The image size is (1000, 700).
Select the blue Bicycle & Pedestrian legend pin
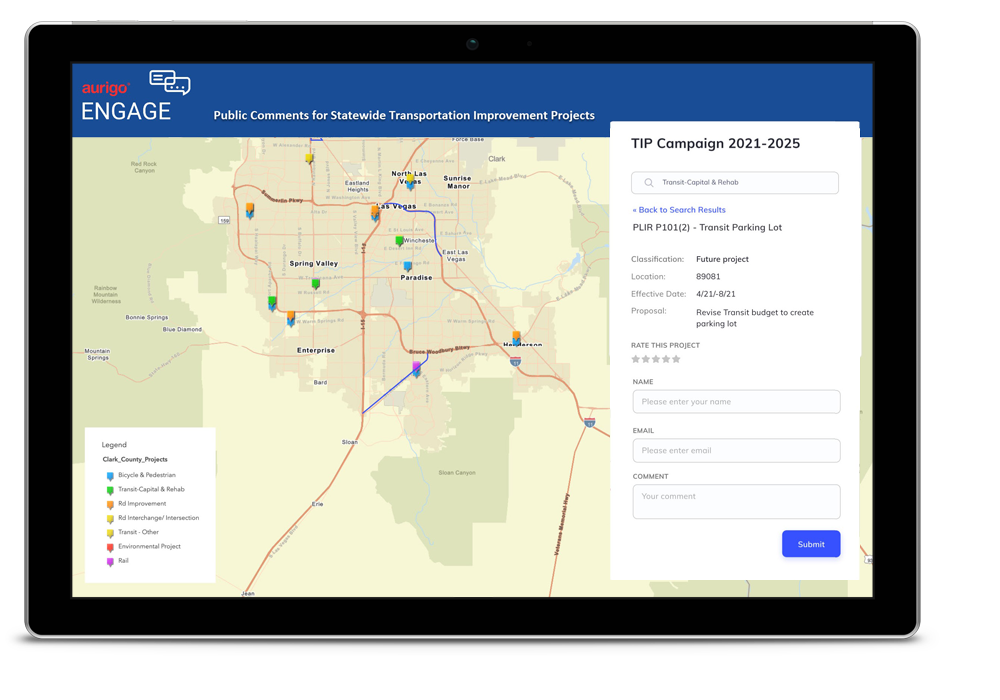[109, 476]
